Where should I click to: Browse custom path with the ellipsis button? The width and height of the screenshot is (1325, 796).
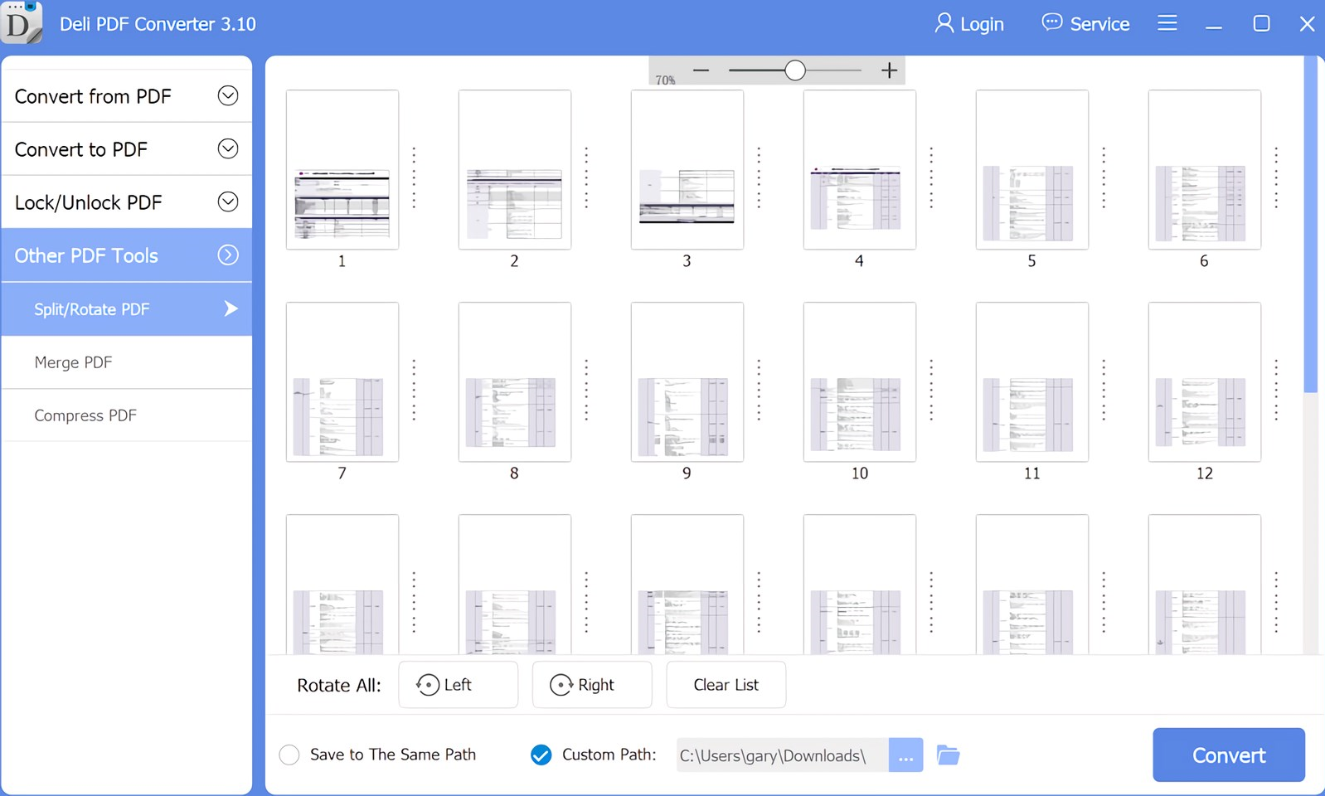click(905, 755)
